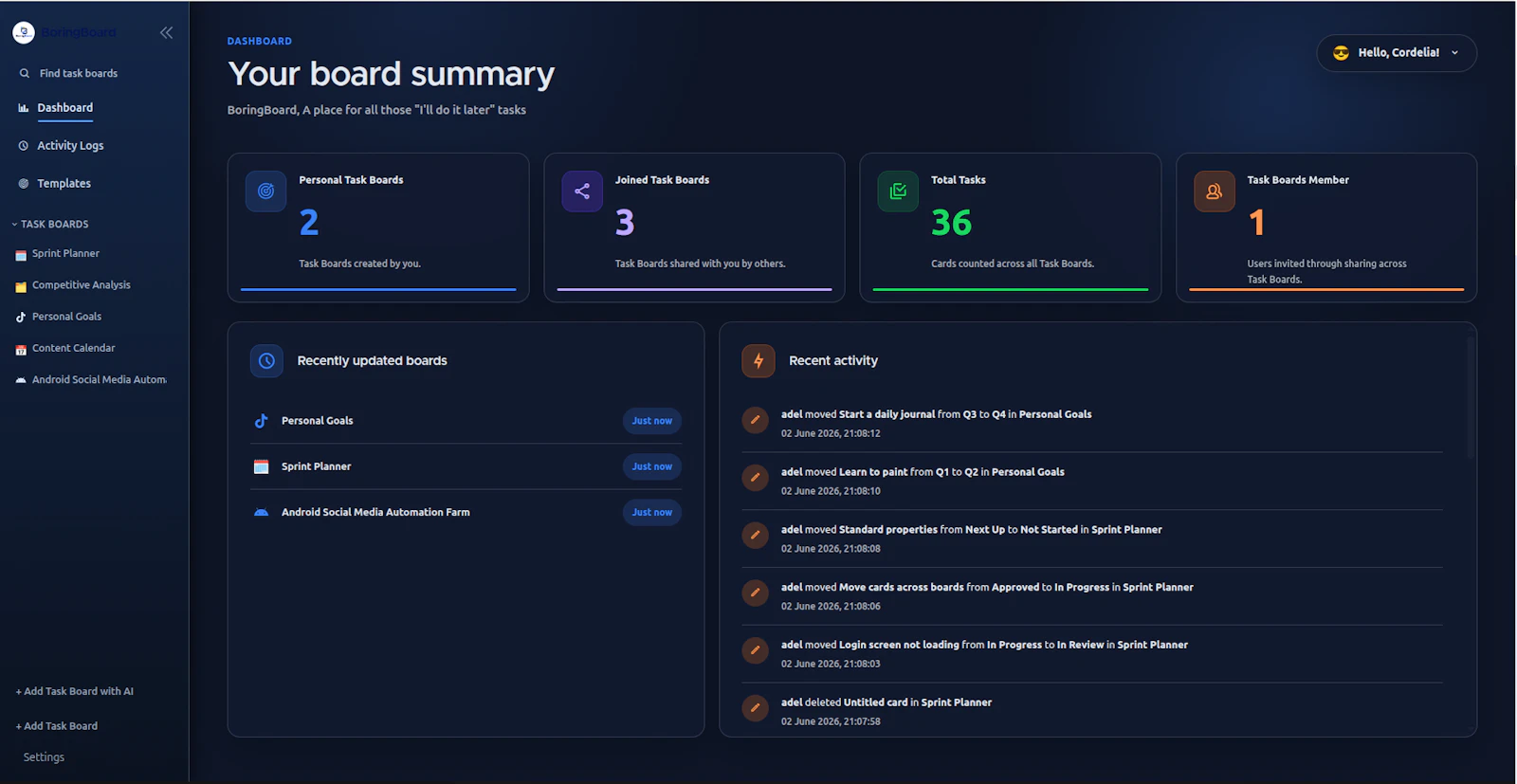The height and width of the screenshot is (784, 1517).
Task: Click the Recently updated boards clock icon
Action: [266, 361]
